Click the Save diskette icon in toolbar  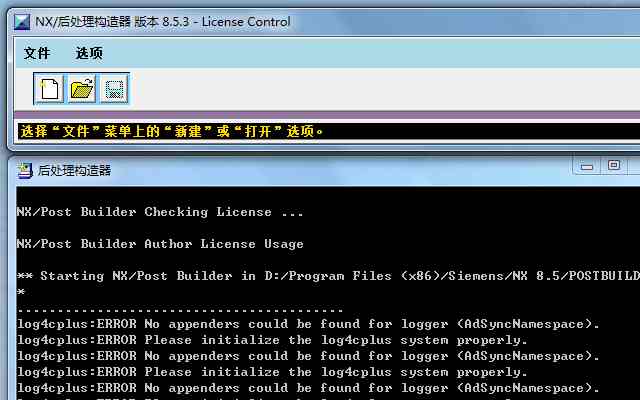coord(114,89)
